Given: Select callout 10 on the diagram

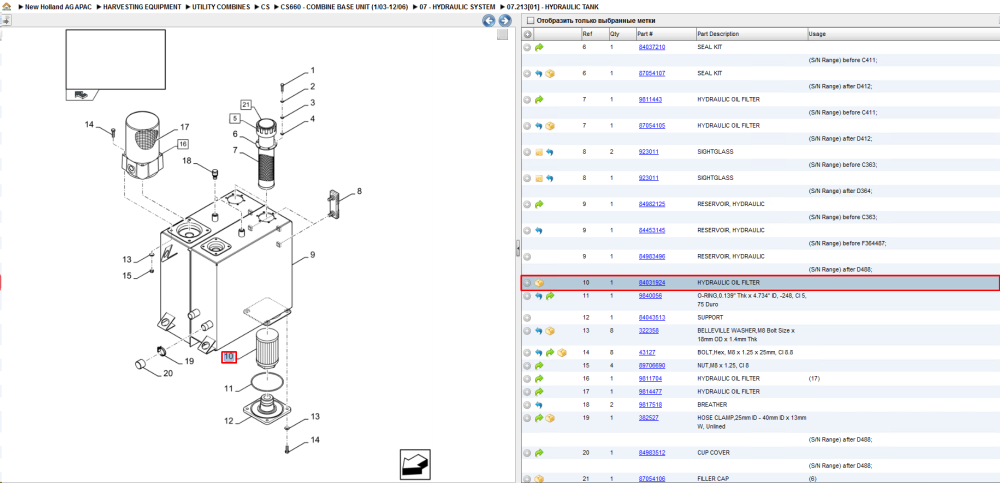Looking at the screenshot, I should coord(229,357).
